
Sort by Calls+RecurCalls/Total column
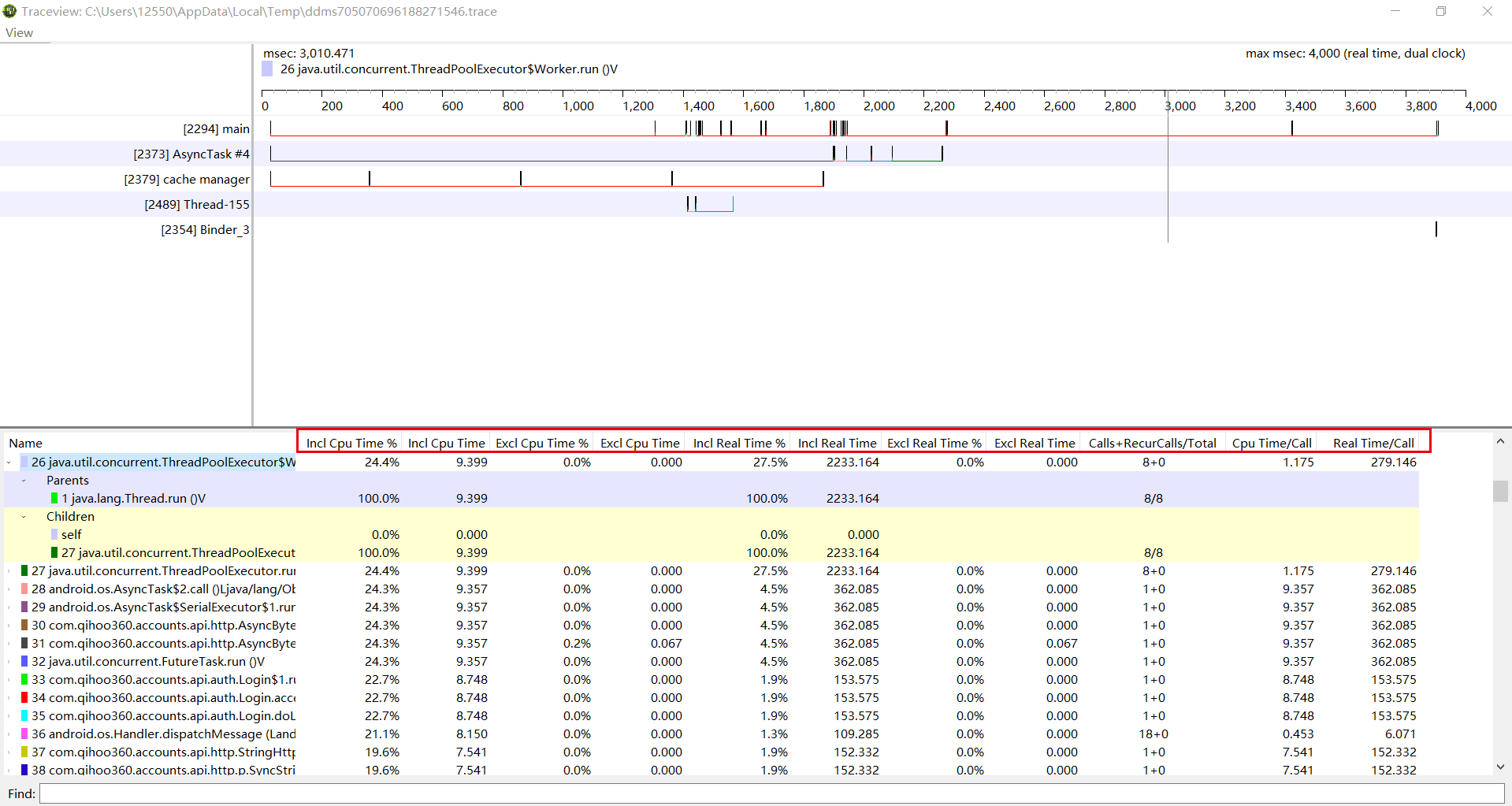pos(1153,443)
